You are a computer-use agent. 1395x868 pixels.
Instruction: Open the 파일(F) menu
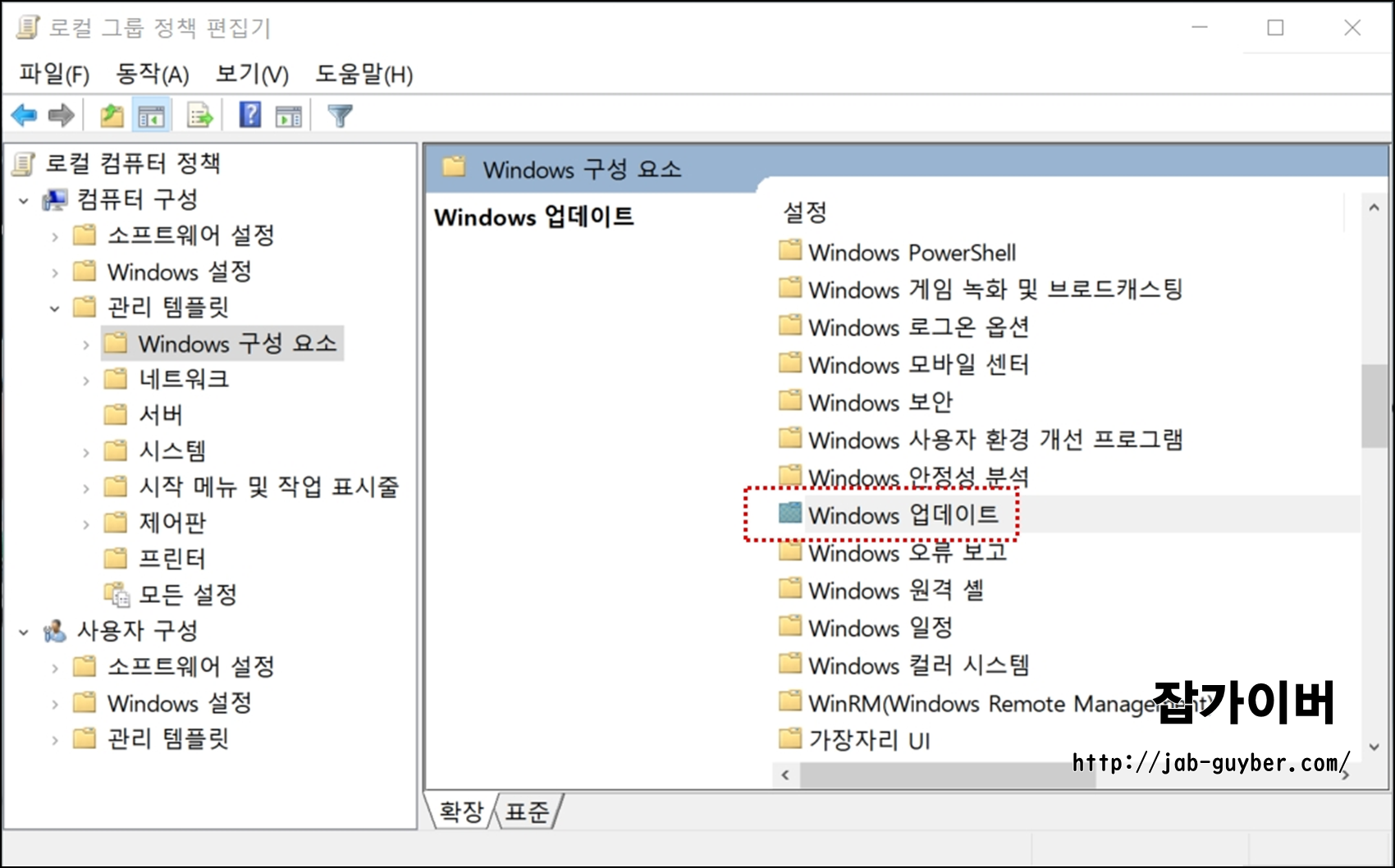coord(54,74)
